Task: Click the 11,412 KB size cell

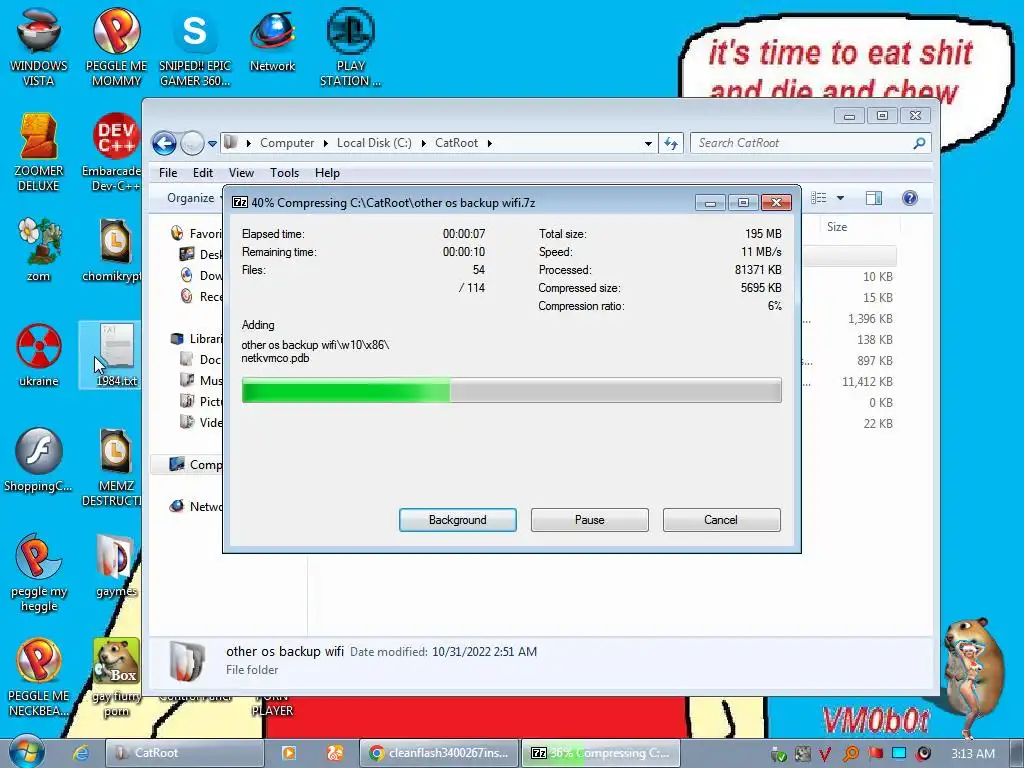Action: tap(867, 381)
